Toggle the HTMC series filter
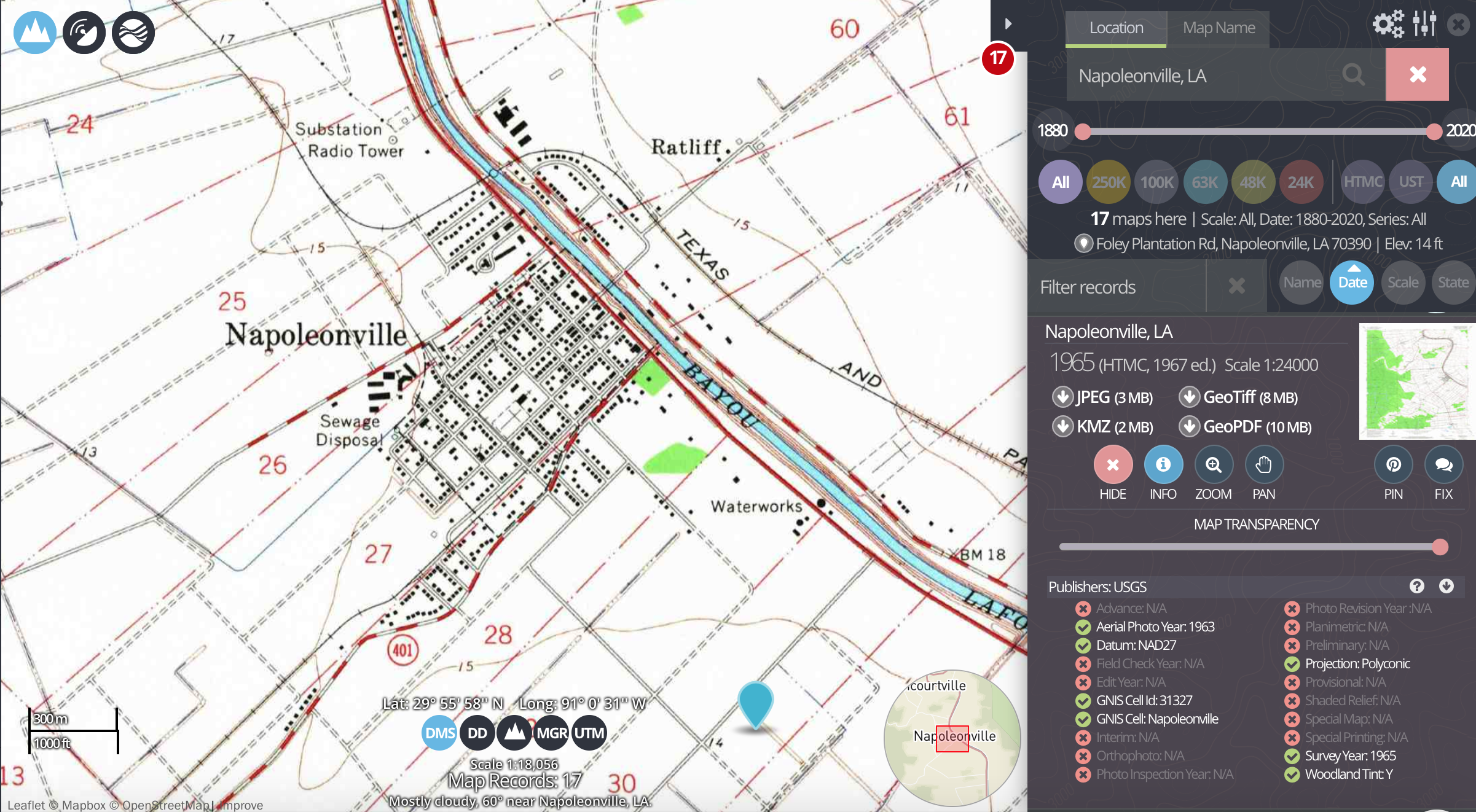The image size is (1476, 812). [1362, 182]
